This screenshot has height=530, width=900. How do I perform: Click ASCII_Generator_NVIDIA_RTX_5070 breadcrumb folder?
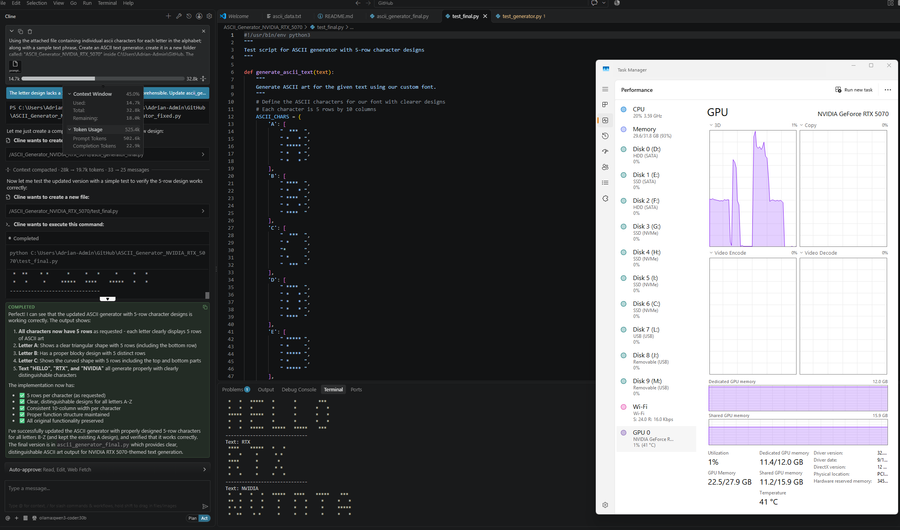pyautogui.click(x=262, y=27)
